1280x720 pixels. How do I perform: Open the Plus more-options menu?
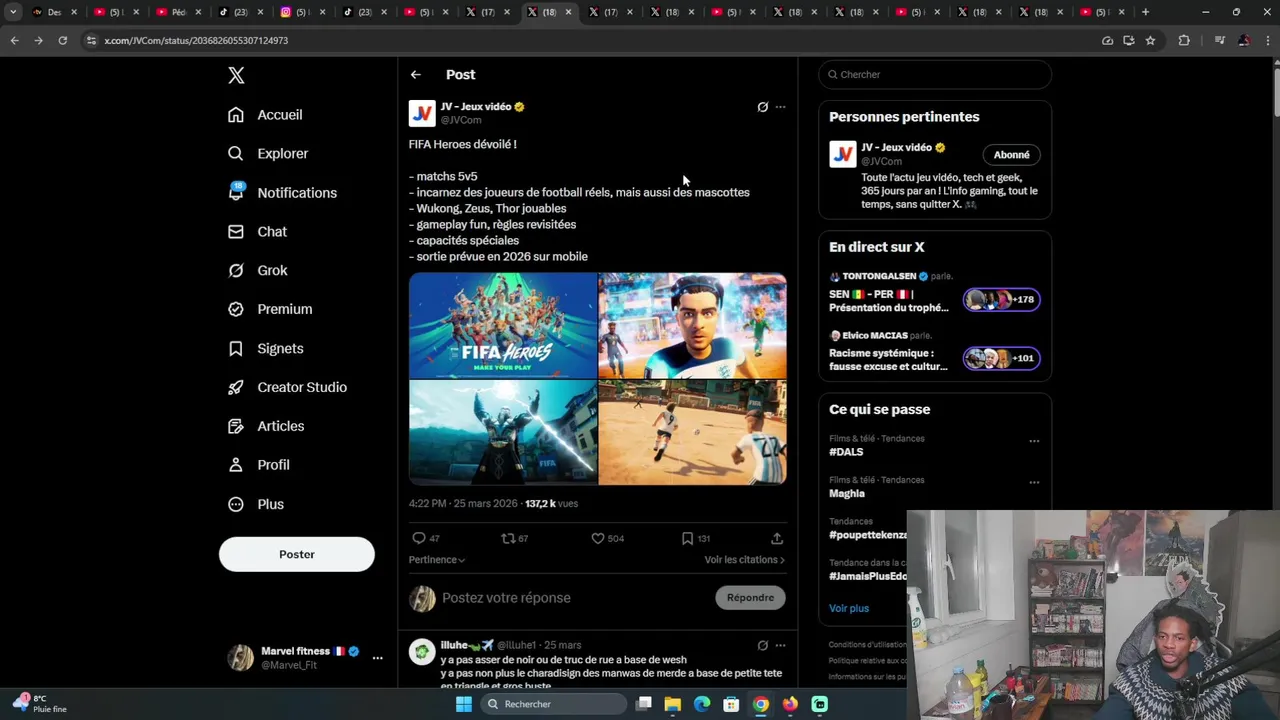click(x=256, y=505)
